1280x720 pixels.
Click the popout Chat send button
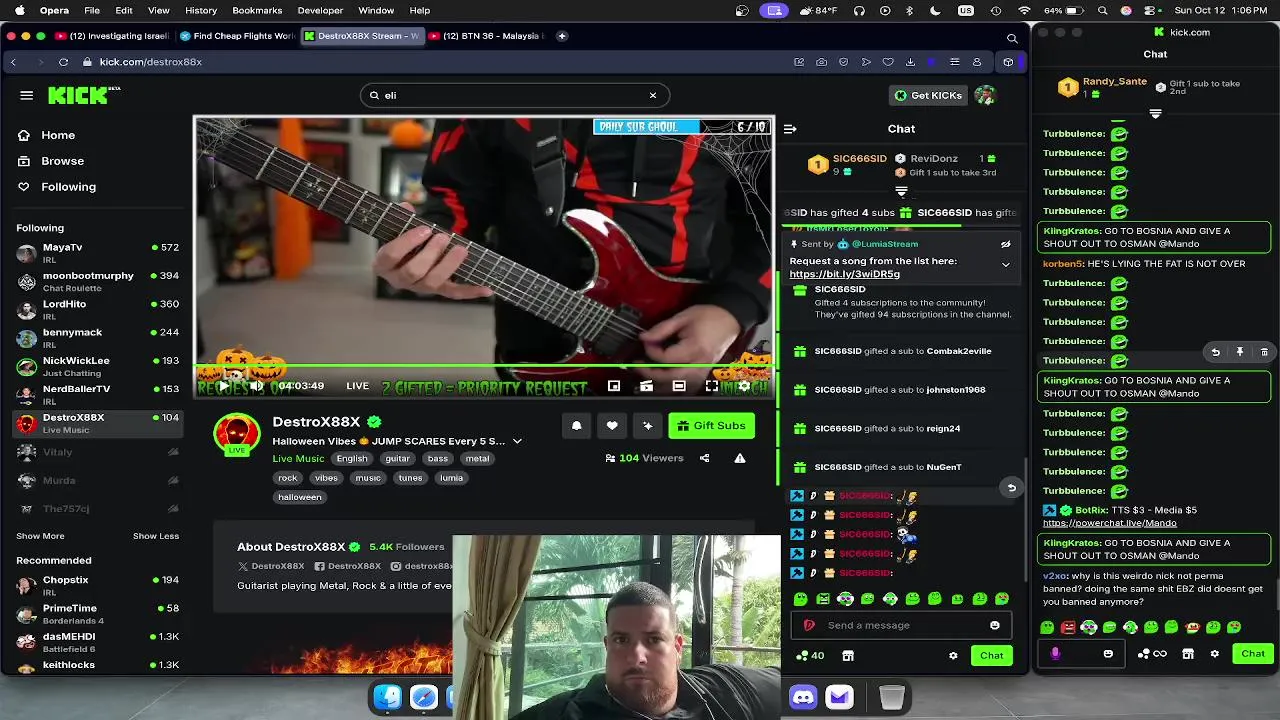click(1253, 654)
